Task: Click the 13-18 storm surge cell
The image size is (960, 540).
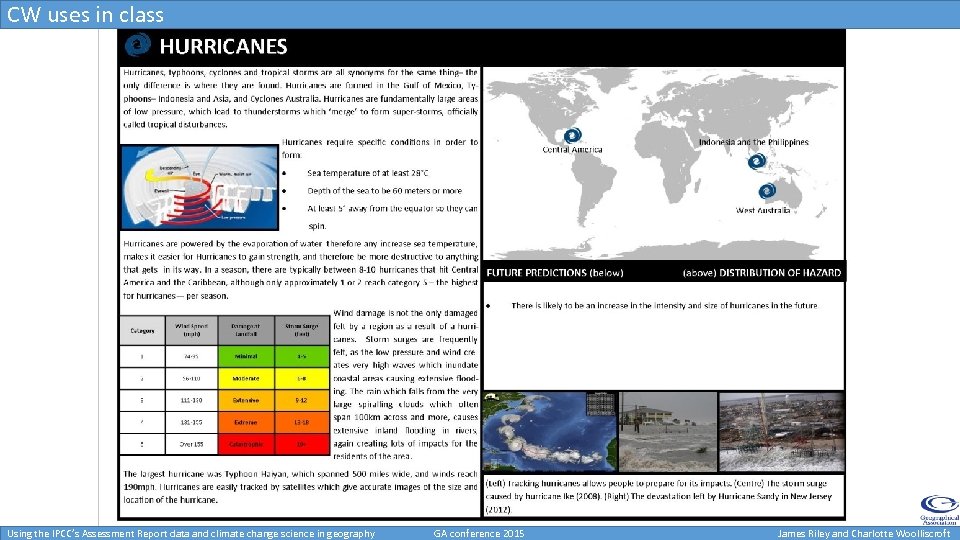Action: (x=302, y=422)
